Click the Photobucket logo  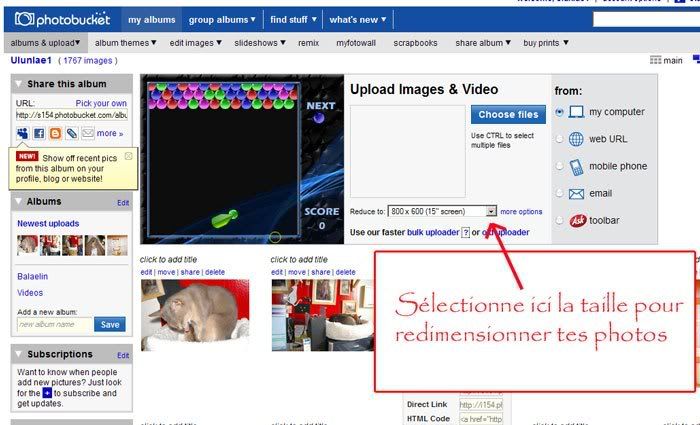coord(62,19)
